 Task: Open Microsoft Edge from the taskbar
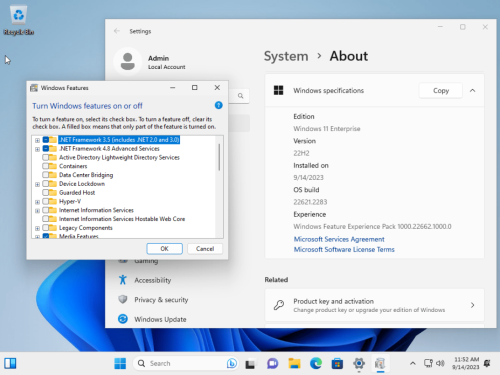click(x=315, y=363)
